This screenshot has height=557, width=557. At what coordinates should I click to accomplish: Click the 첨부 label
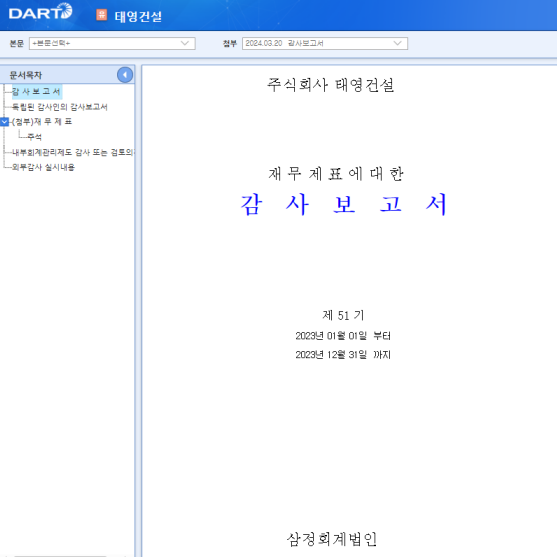point(230,43)
